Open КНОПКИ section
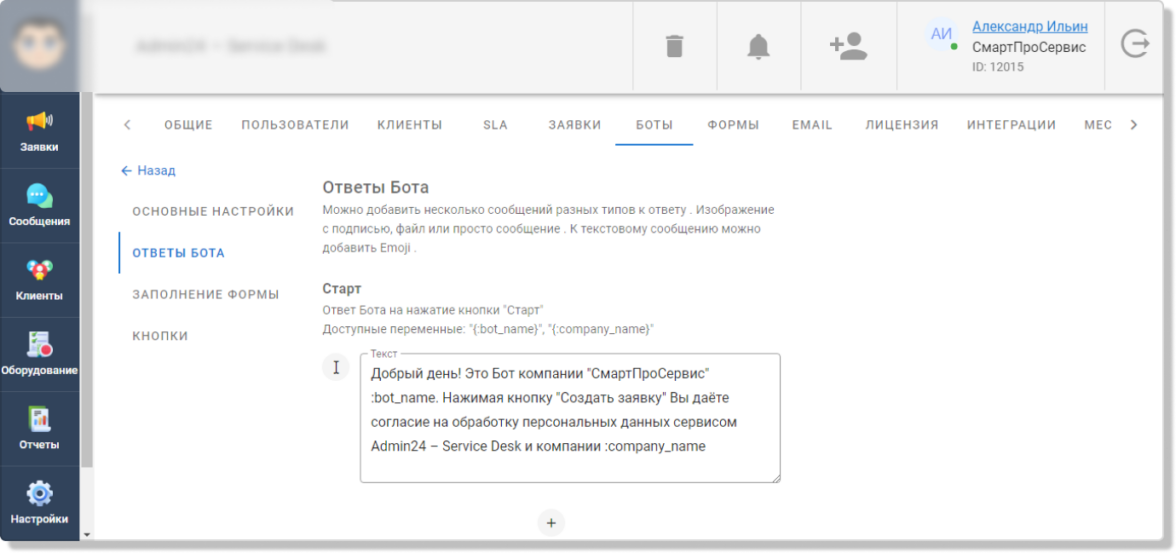The width and height of the screenshot is (1176, 553). [160, 336]
